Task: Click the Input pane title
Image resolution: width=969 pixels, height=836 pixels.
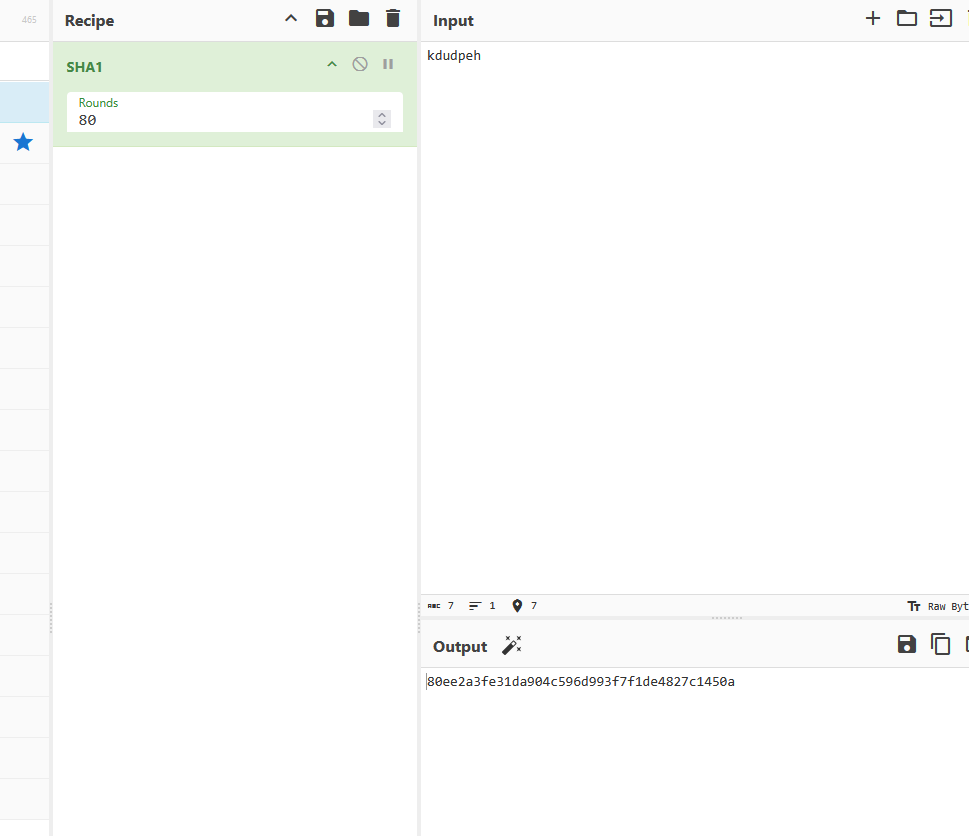Action: click(453, 20)
